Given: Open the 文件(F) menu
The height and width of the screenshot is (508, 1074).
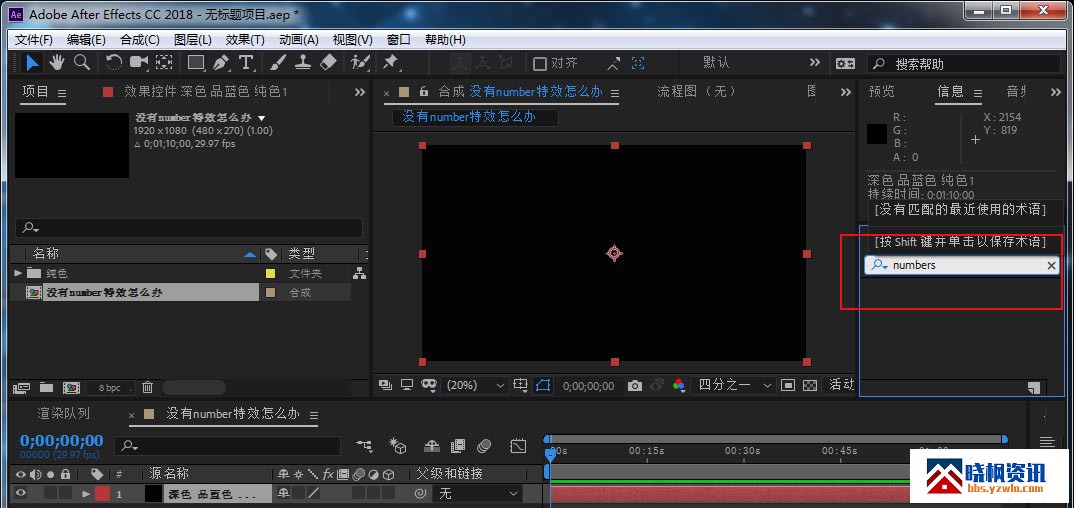Looking at the screenshot, I should point(34,40).
